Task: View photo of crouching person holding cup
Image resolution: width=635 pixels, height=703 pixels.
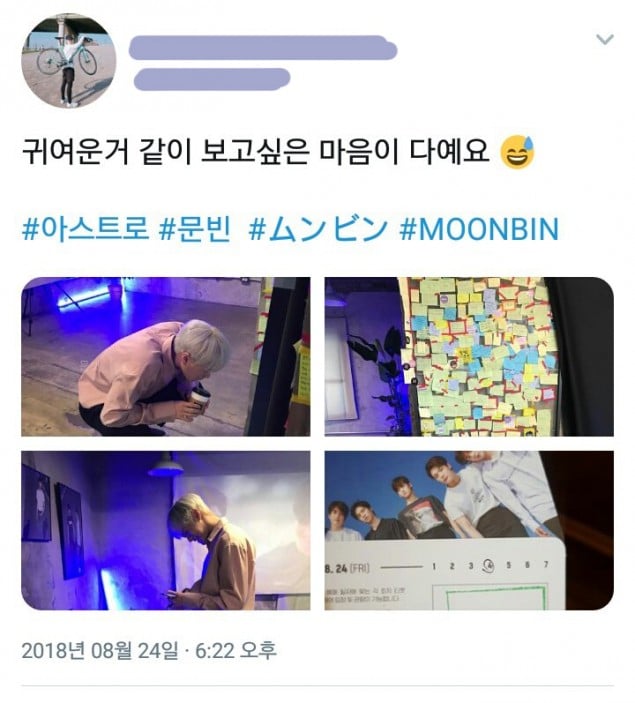Action: click(165, 356)
